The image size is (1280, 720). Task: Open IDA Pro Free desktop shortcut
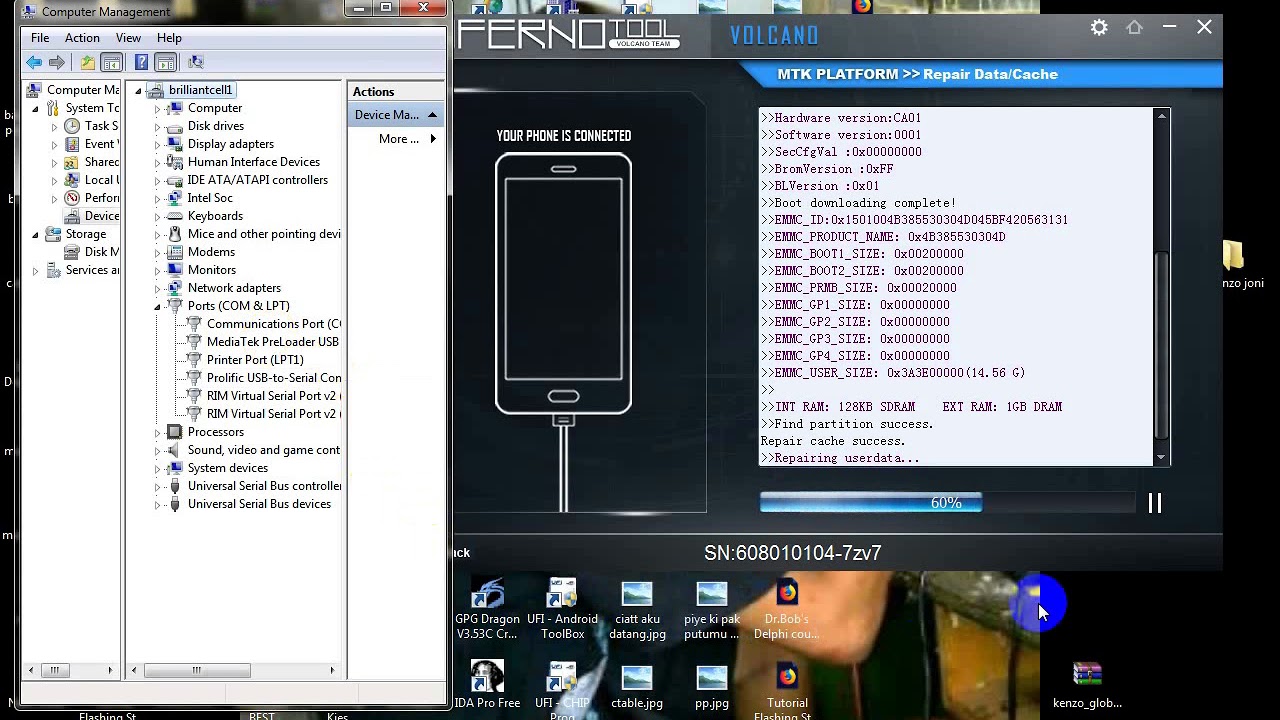[487, 686]
